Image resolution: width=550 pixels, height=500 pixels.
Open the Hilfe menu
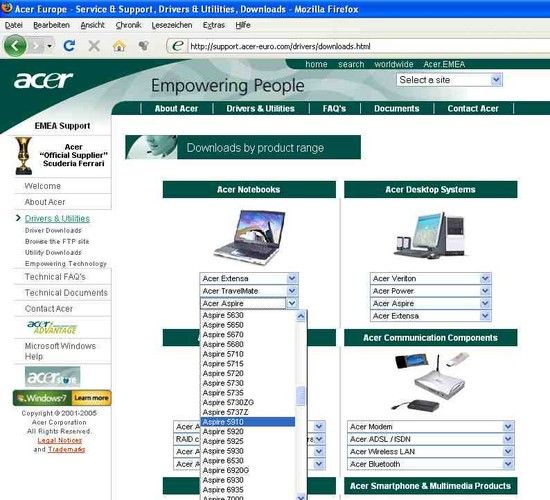[243, 25]
